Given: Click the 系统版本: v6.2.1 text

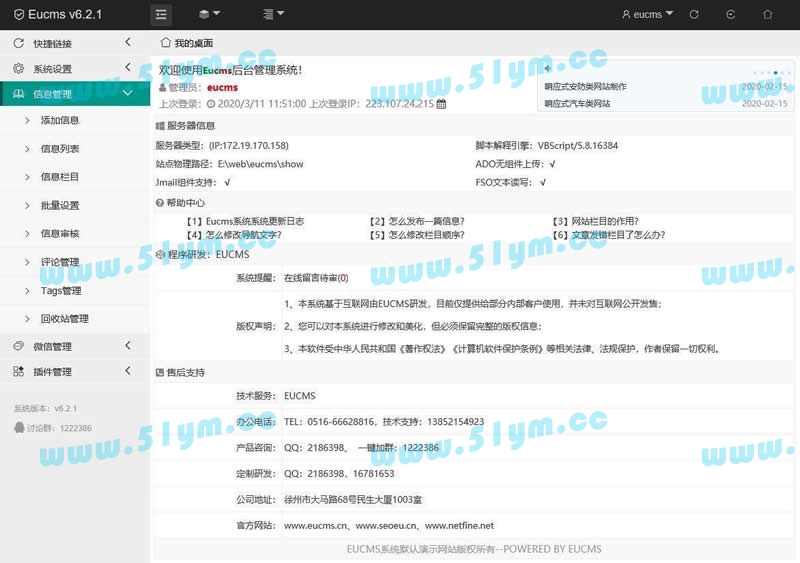Looking at the screenshot, I should pos(45,408).
